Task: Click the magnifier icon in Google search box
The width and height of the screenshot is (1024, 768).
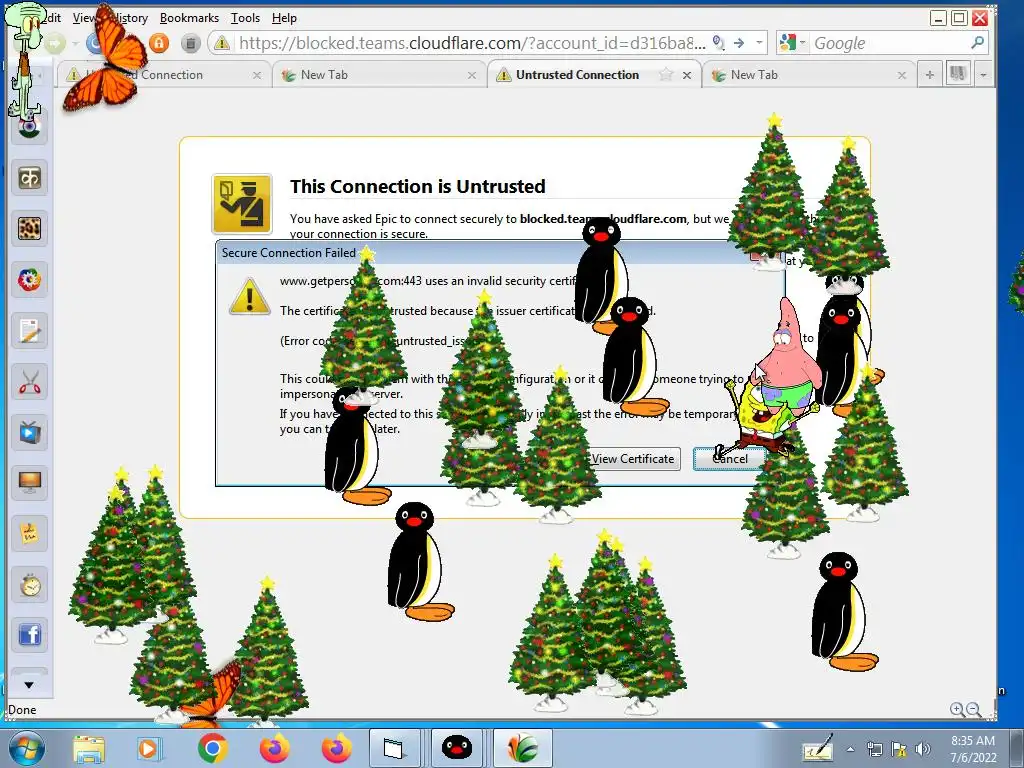Action: click(977, 43)
